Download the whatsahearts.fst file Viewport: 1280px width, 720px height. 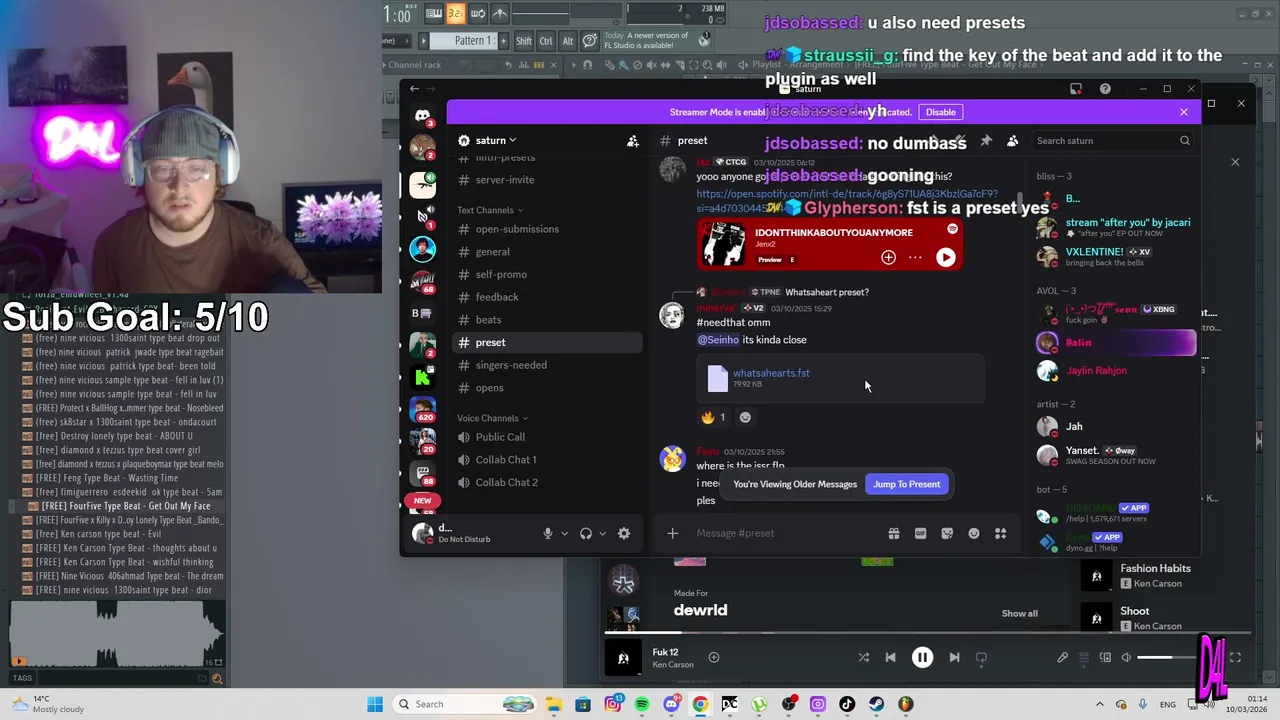coord(771,373)
